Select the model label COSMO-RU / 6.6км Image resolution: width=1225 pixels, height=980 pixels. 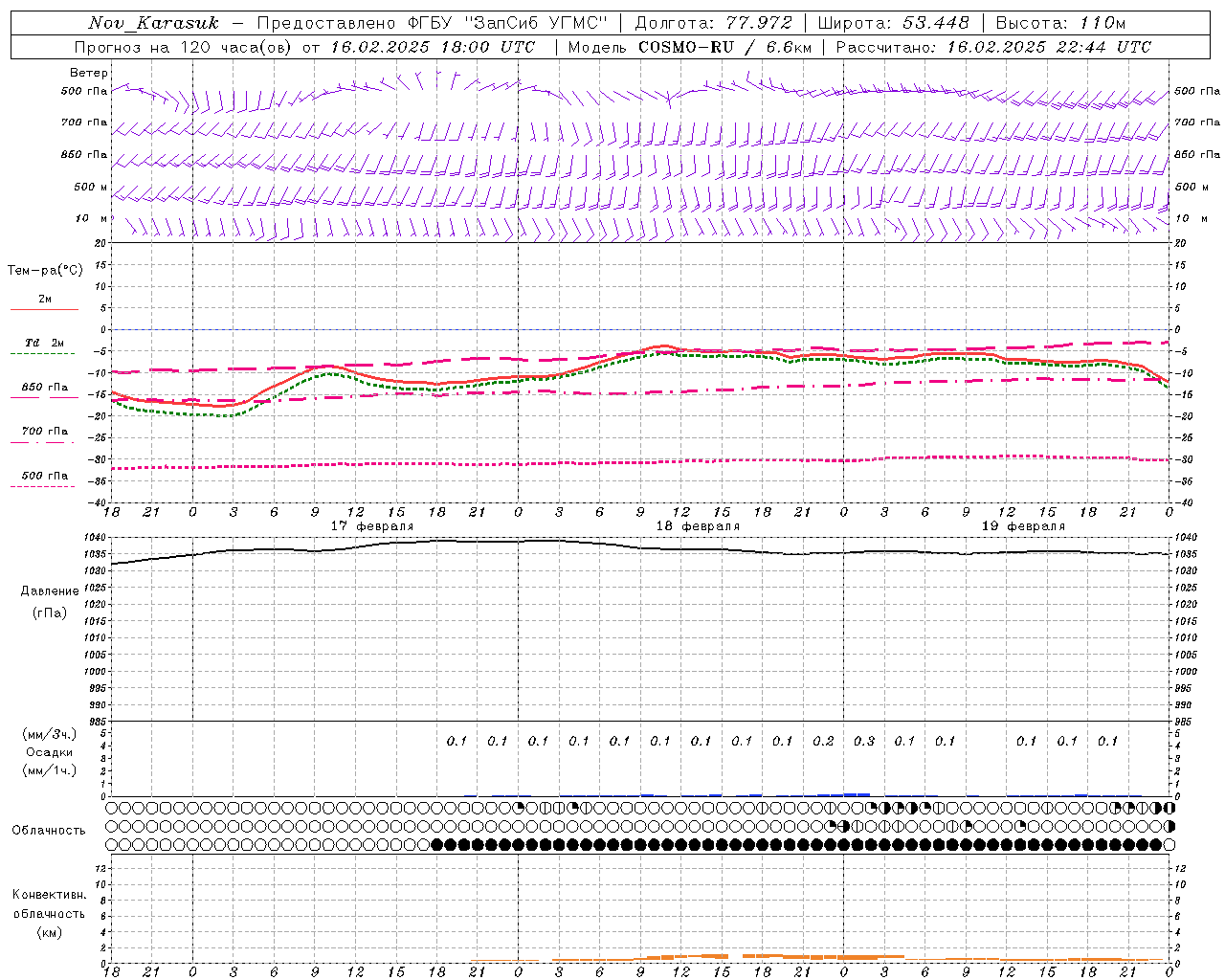(x=724, y=47)
